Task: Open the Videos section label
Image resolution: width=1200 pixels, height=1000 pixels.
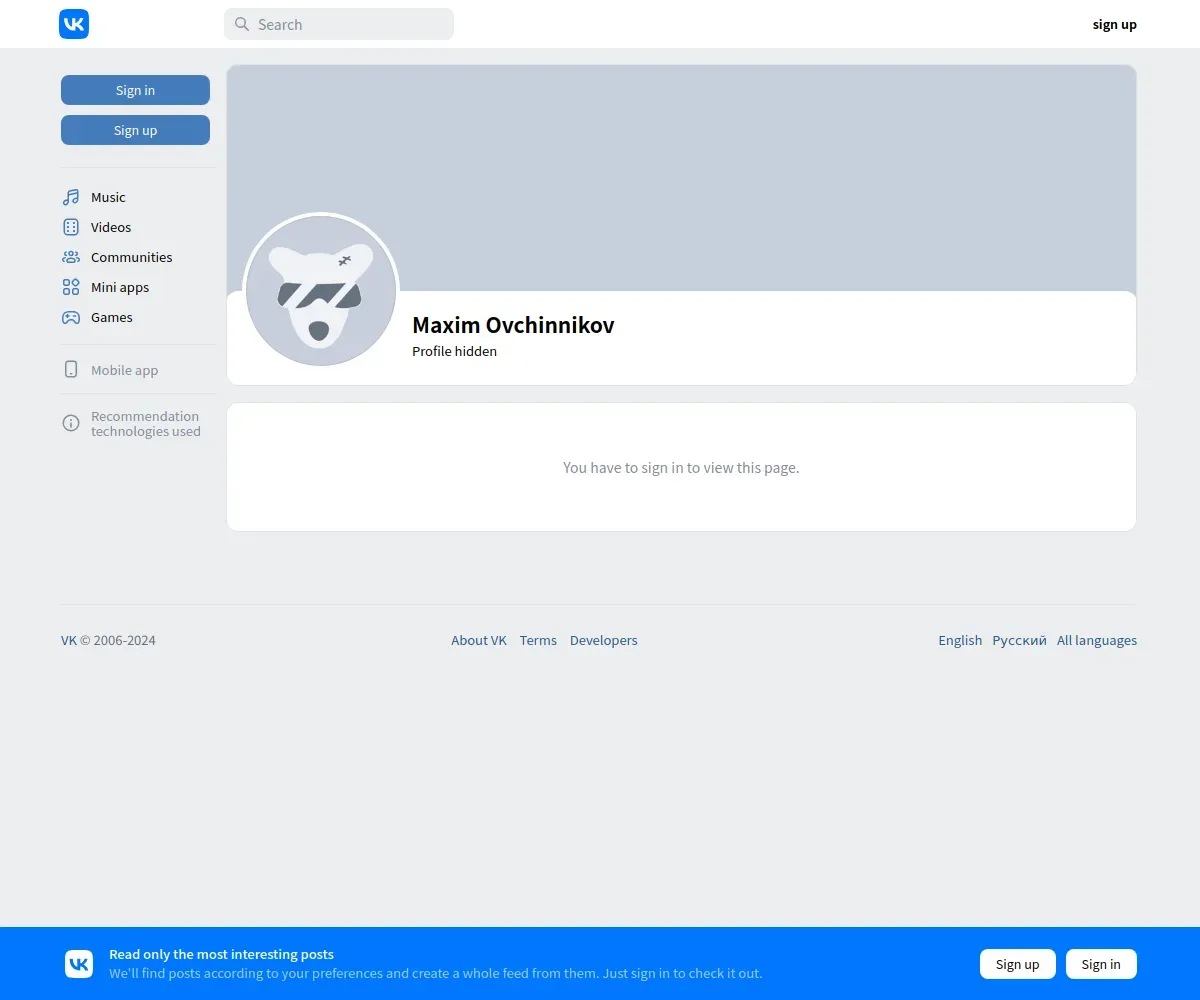Action: coord(111,227)
